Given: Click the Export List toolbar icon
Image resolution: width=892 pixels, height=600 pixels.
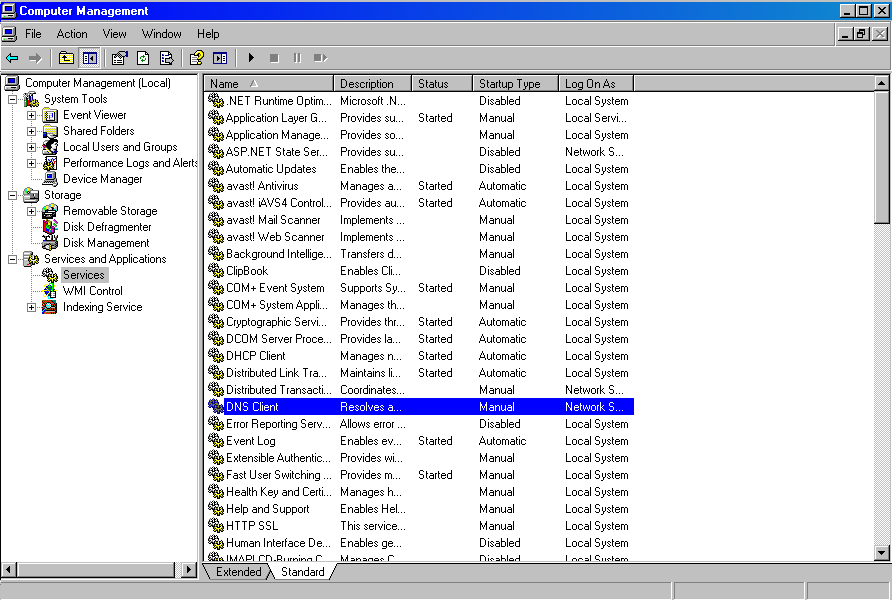Looking at the screenshot, I should [x=166, y=58].
